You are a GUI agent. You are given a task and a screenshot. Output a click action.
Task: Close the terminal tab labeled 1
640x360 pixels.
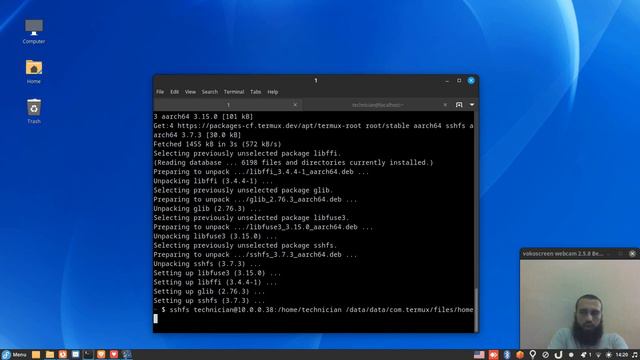(x=295, y=105)
